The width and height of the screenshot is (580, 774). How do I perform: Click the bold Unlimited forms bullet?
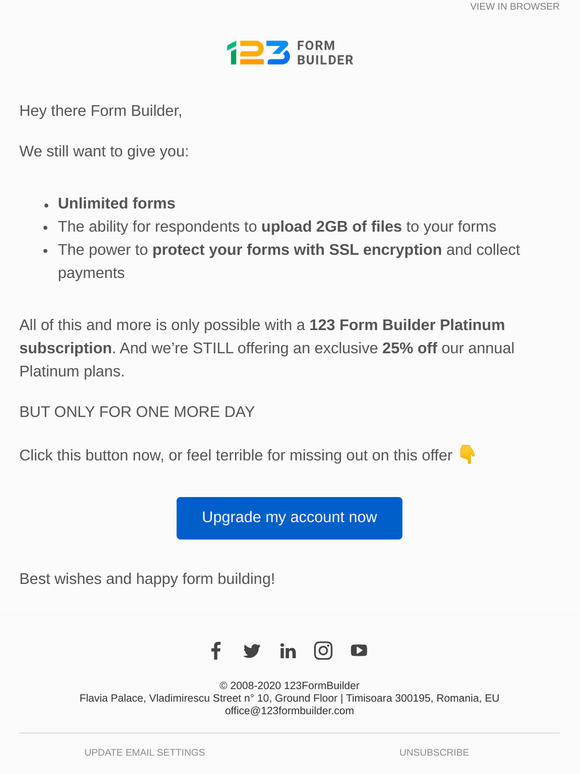(x=116, y=203)
